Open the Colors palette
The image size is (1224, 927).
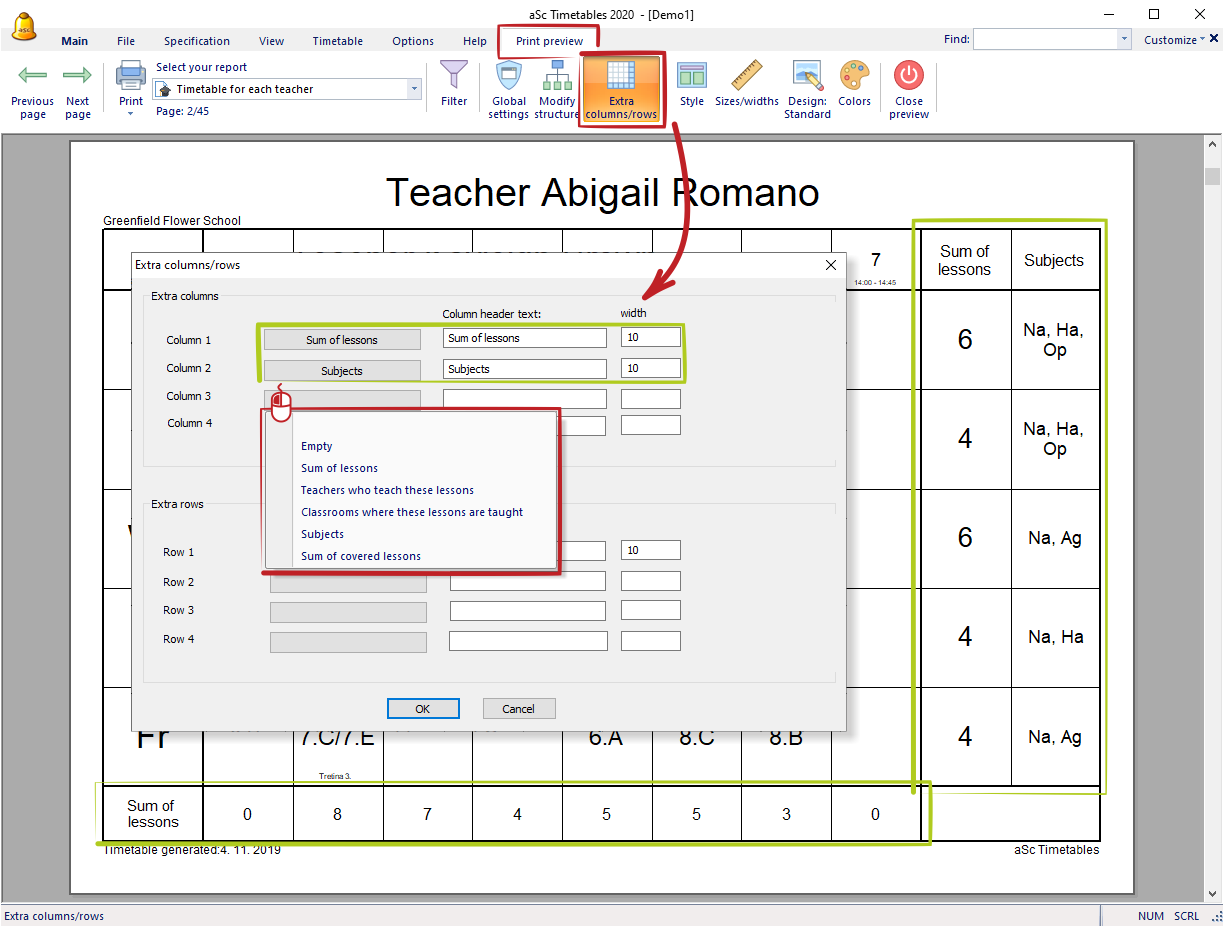coord(854,76)
